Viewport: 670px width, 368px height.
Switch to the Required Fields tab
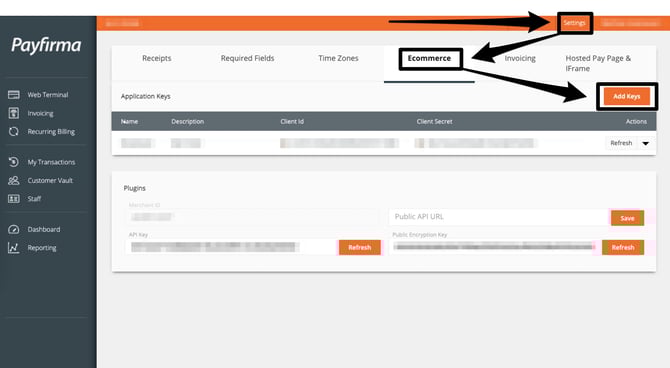[247, 58]
